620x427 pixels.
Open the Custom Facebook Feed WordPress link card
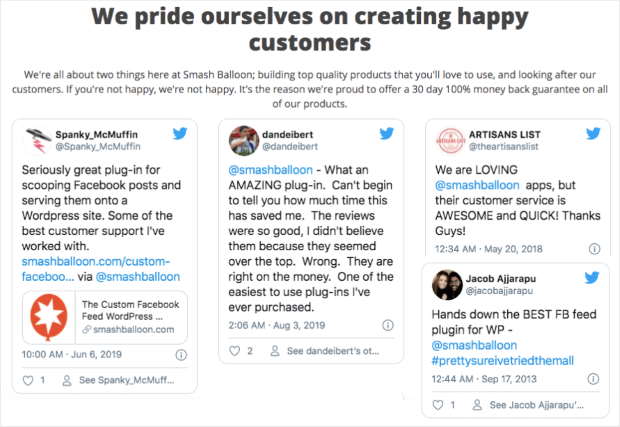tap(104, 316)
